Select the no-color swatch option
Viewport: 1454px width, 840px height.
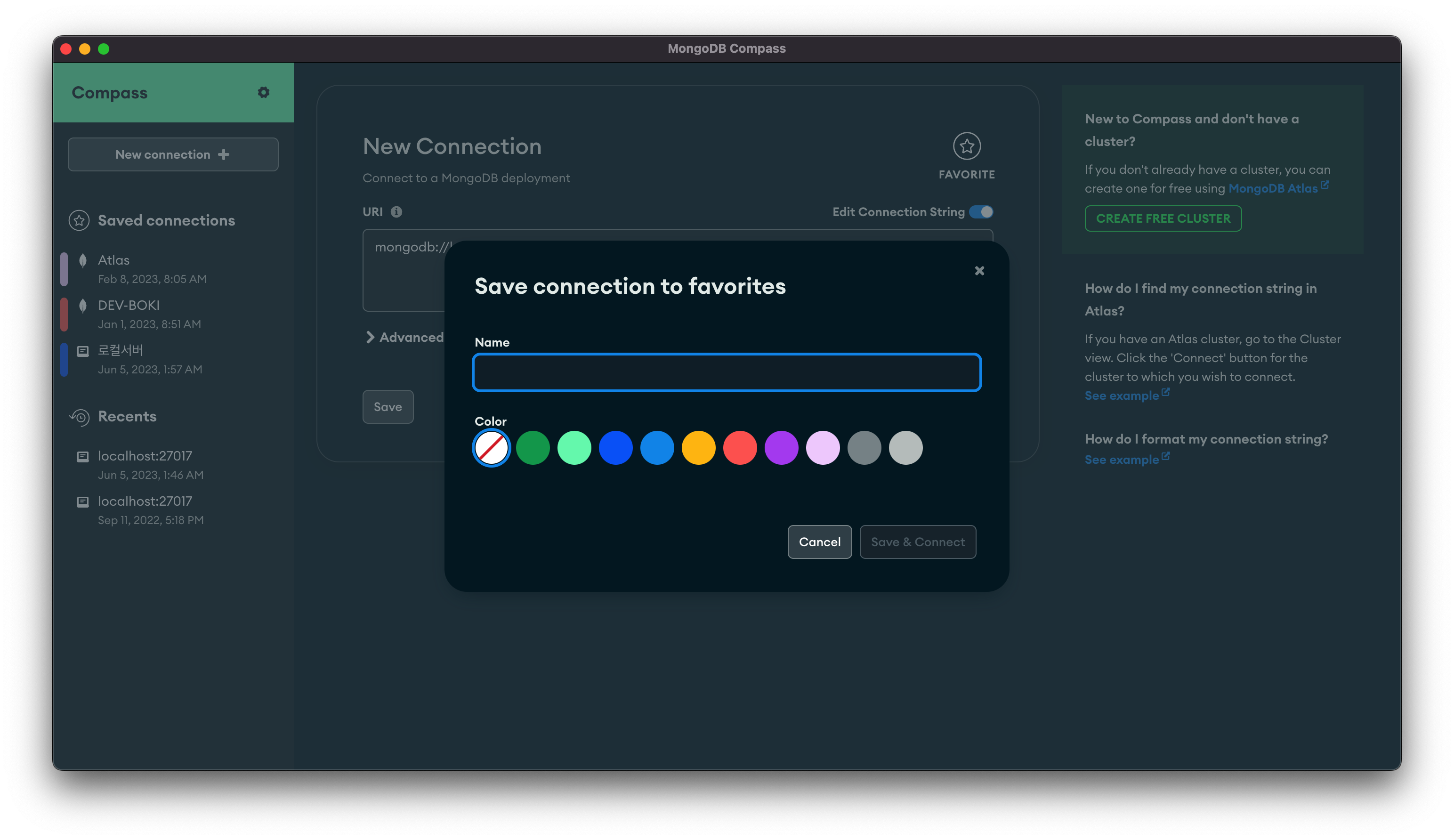(492, 448)
